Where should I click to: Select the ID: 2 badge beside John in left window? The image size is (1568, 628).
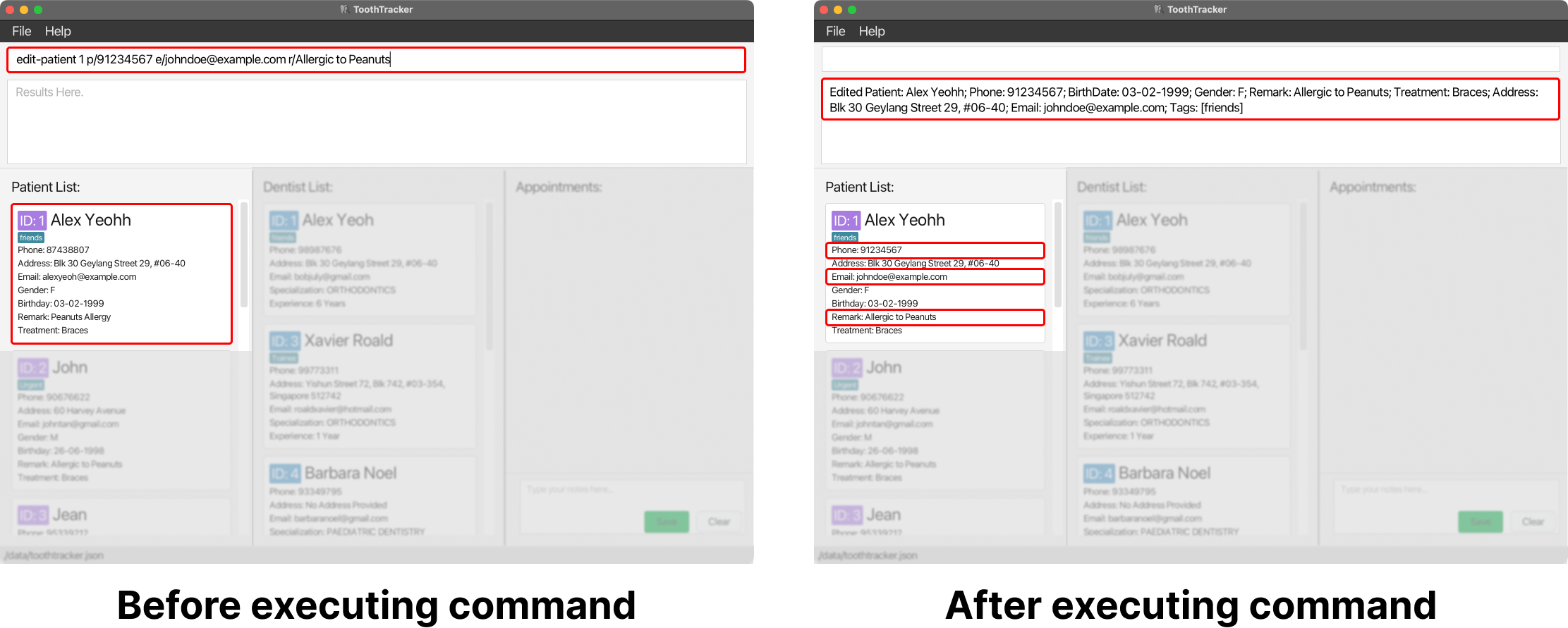pos(33,368)
